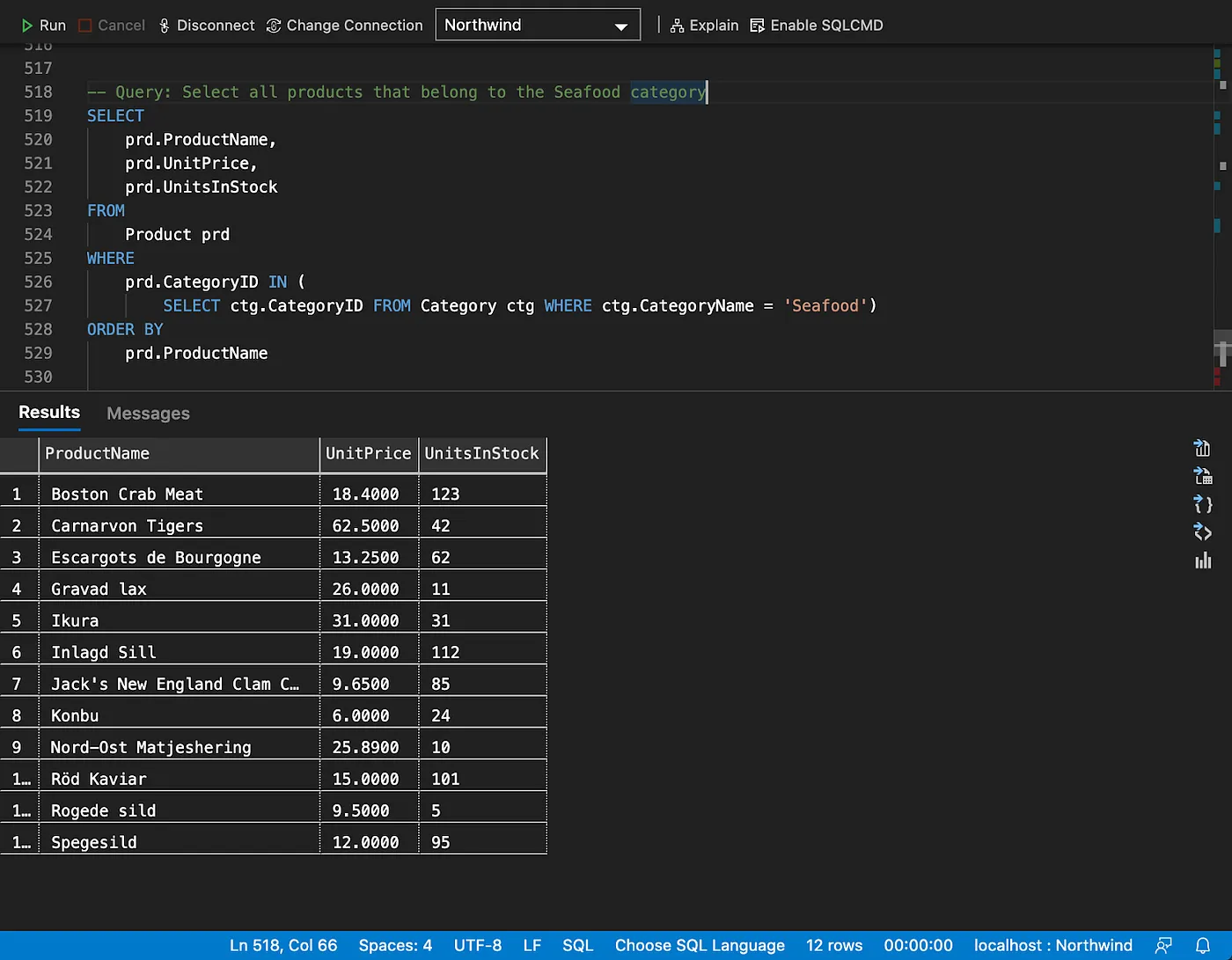Open the Northwind database dropdown
Viewport: 1232px width, 960px height.
pos(538,25)
